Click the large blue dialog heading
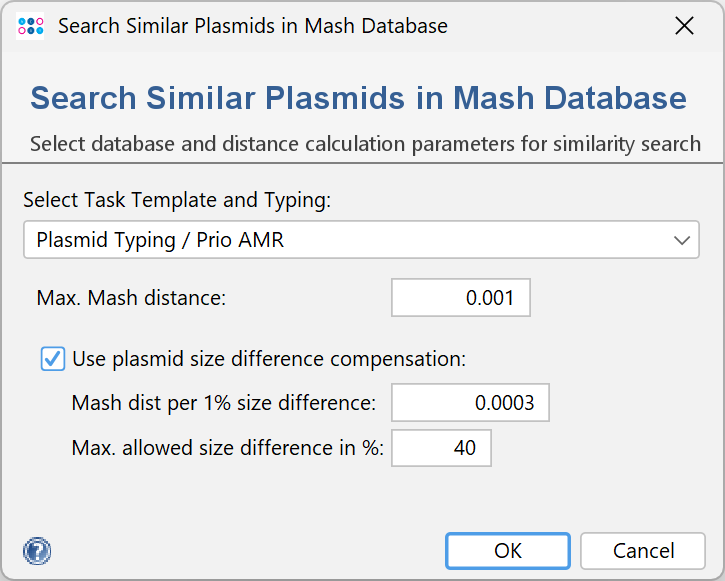This screenshot has width=725, height=581. click(x=358, y=99)
